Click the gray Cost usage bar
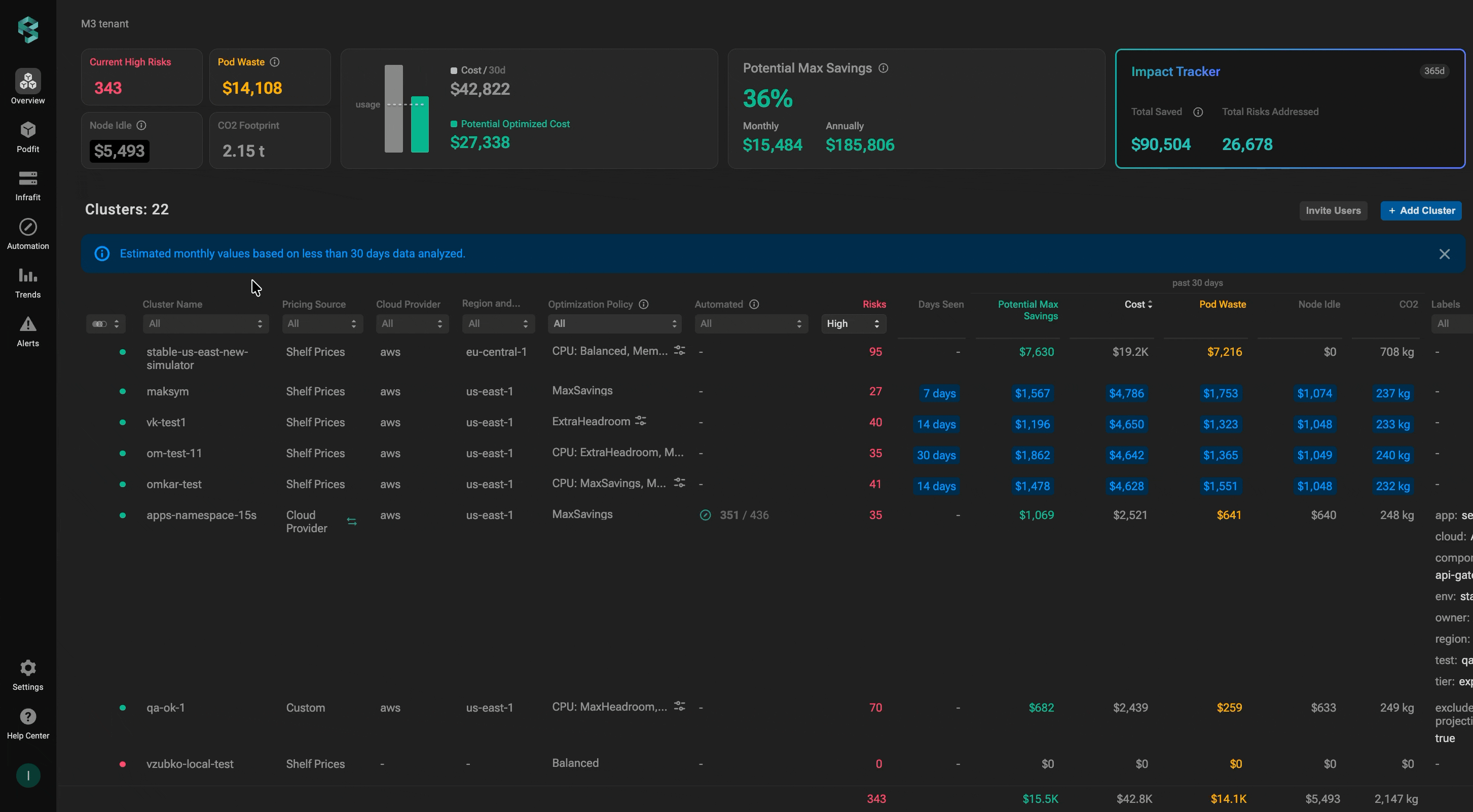 click(x=393, y=108)
